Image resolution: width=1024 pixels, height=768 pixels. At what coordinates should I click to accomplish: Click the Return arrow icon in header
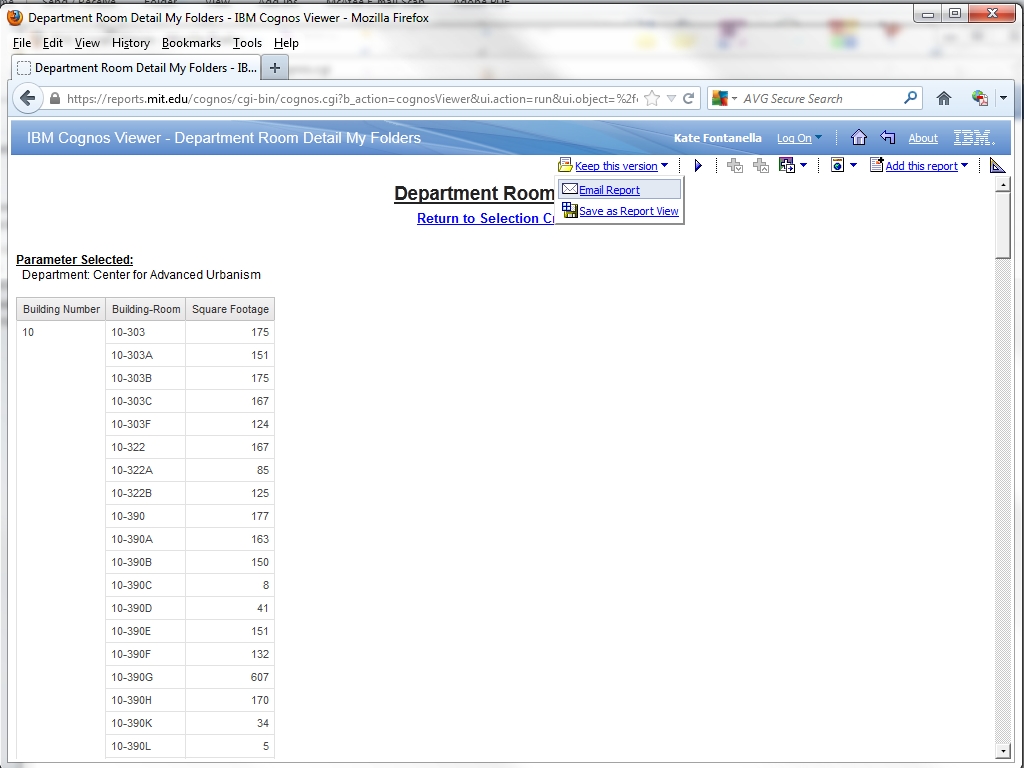[887, 138]
